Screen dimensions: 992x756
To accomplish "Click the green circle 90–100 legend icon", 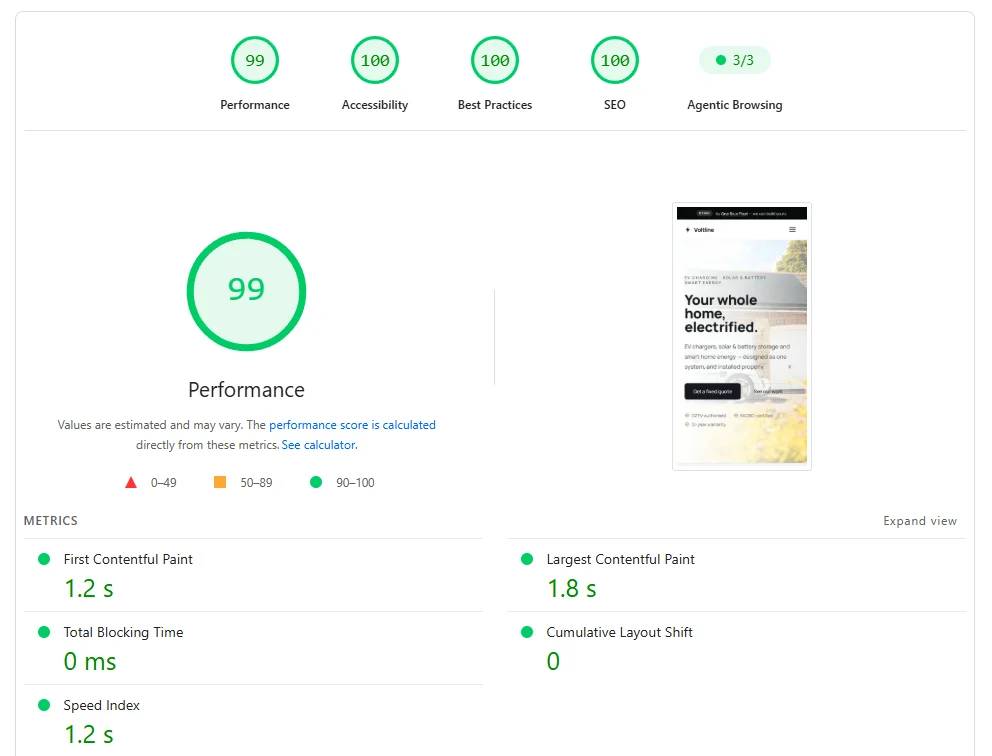I will click(x=316, y=482).
